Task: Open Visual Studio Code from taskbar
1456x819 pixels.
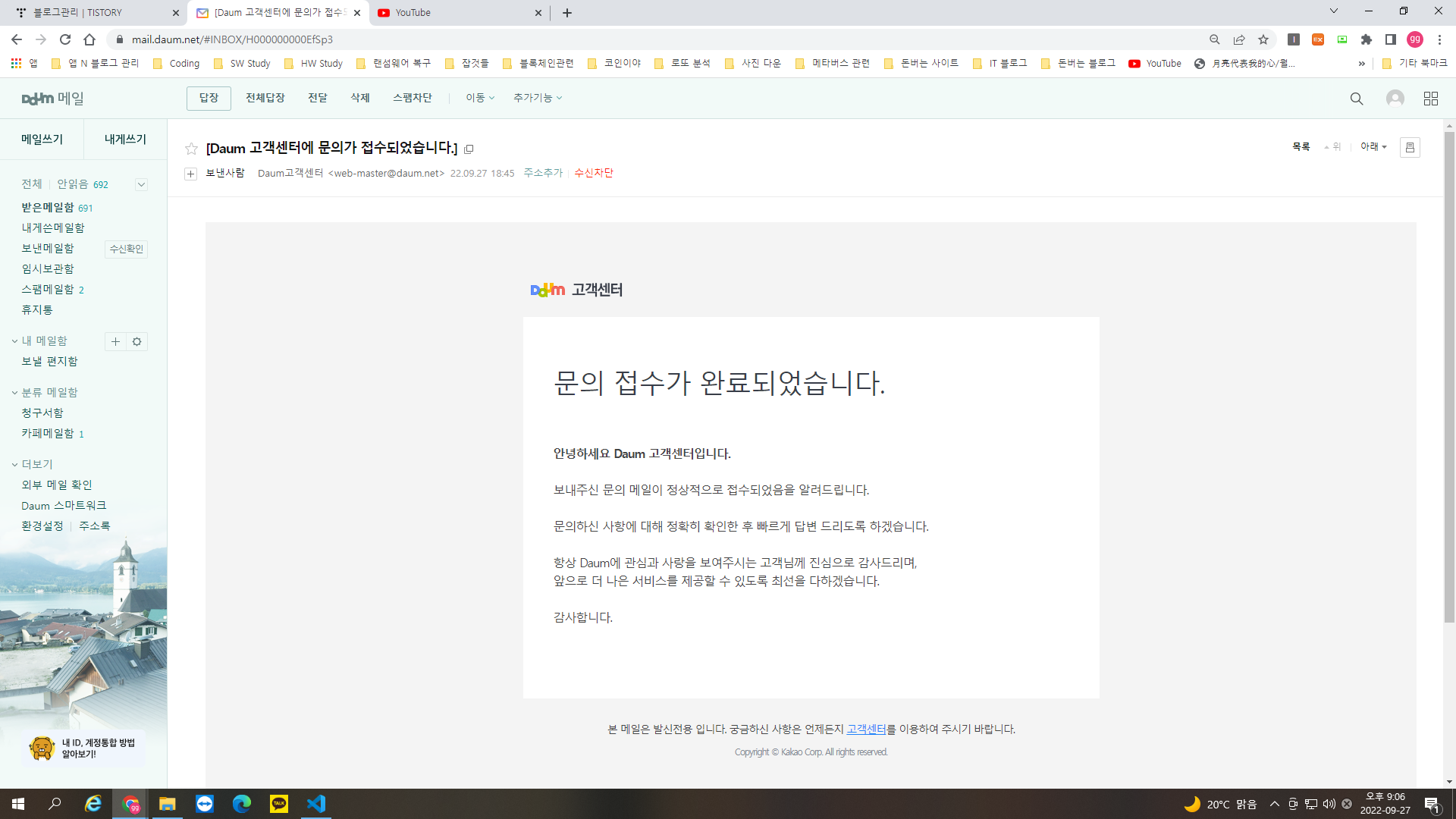Action: (316, 804)
